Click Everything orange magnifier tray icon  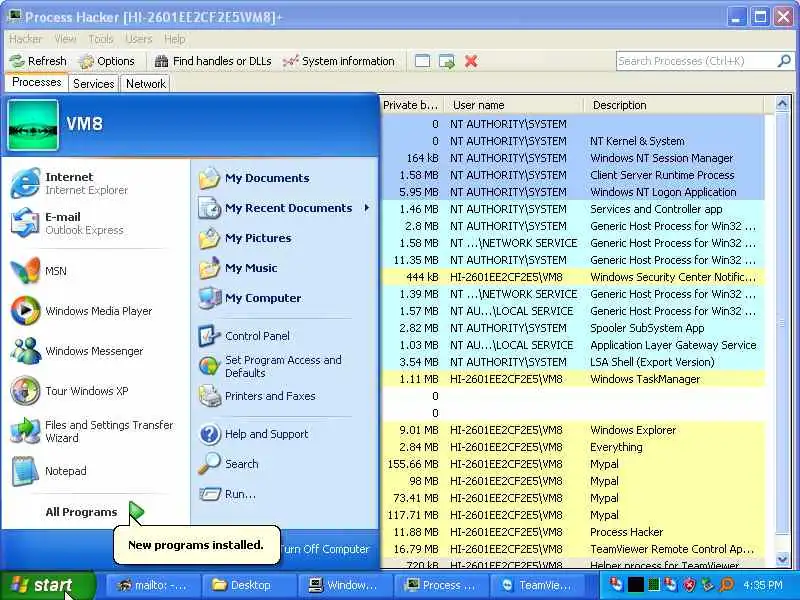(726, 585)
